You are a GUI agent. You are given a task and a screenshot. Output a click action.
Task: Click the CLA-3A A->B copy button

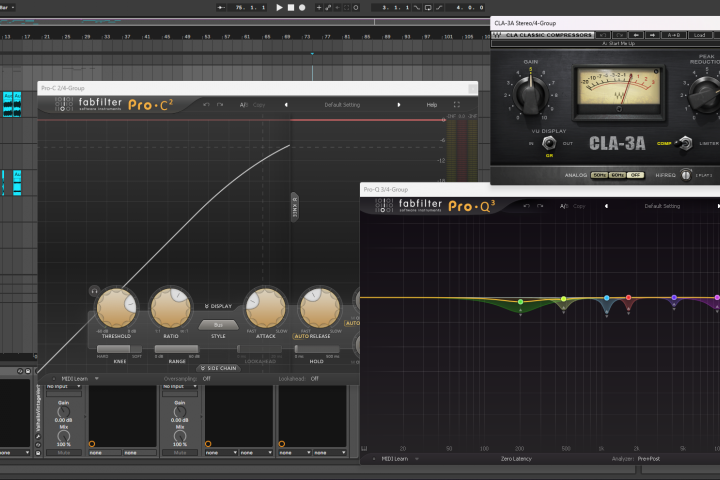674,35
